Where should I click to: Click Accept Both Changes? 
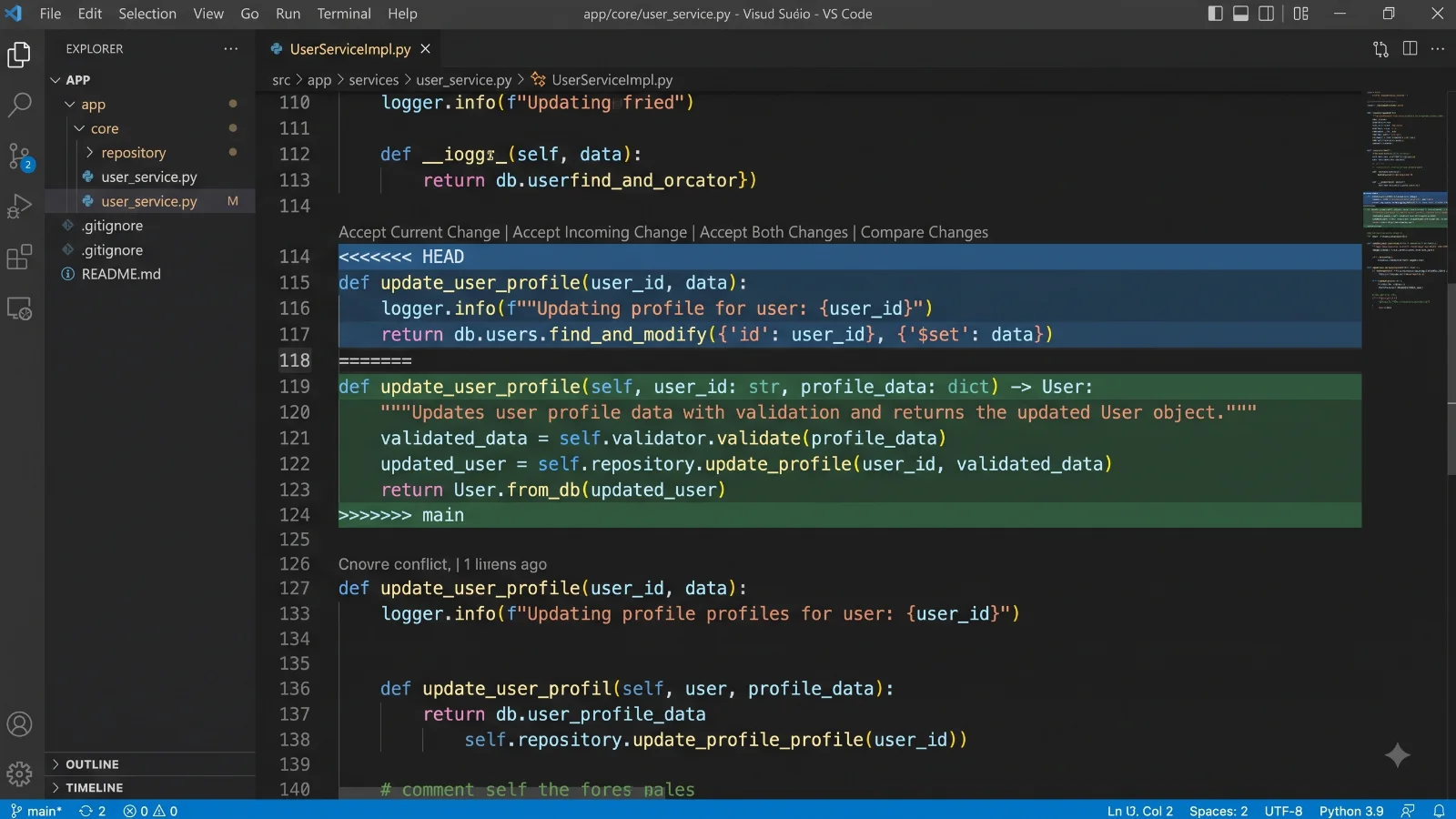tap(773, 232)
